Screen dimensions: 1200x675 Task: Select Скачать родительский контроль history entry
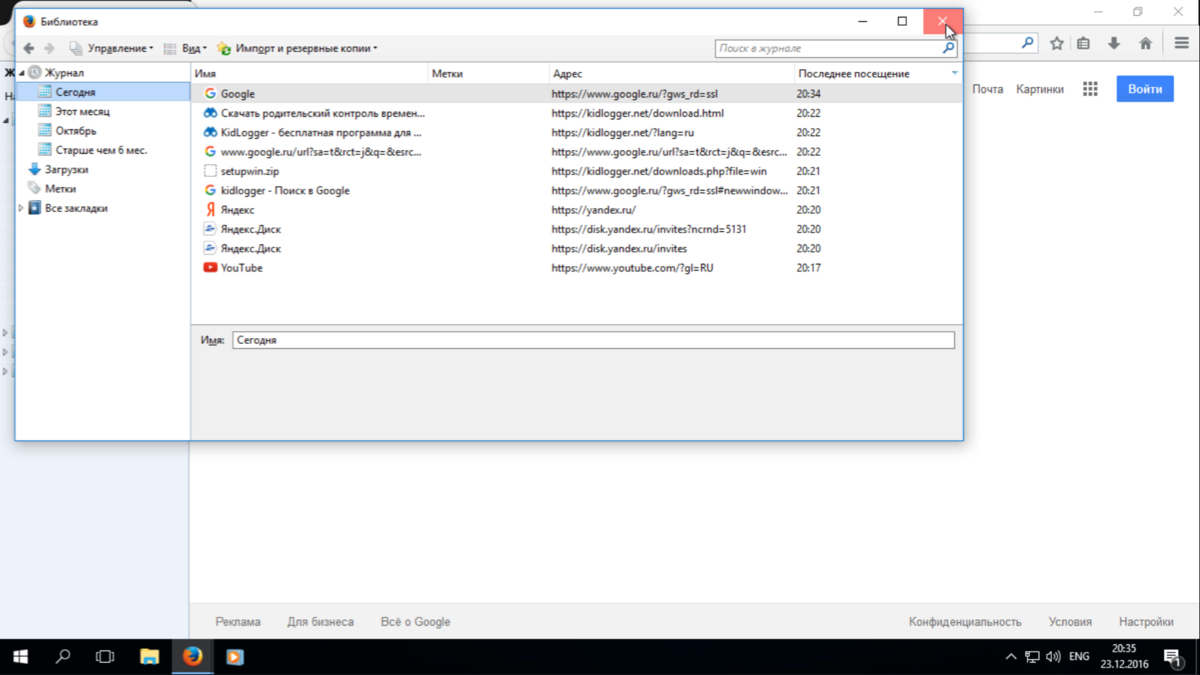(577, 113)
